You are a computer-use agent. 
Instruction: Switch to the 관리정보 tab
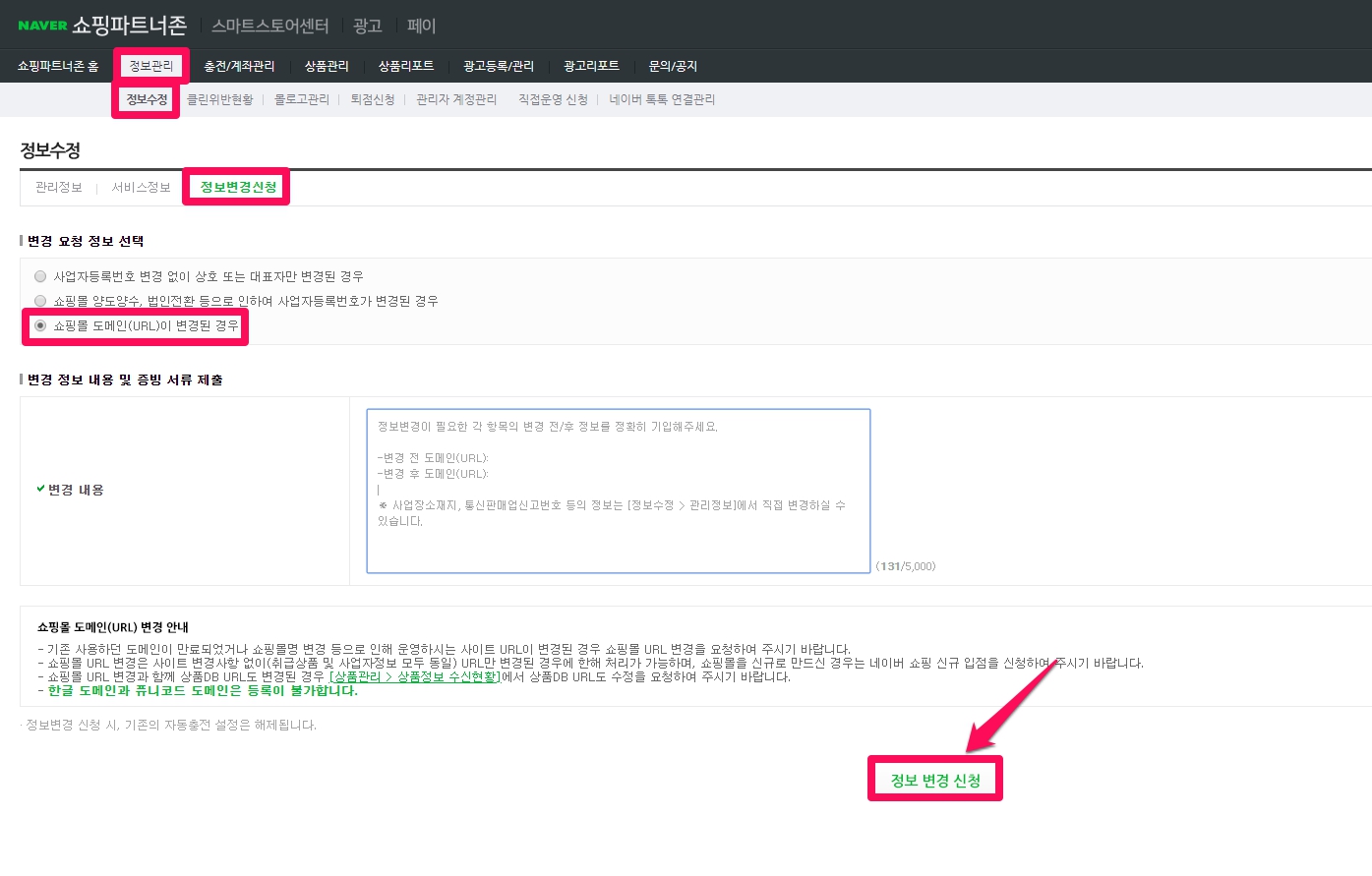[59, 187]
